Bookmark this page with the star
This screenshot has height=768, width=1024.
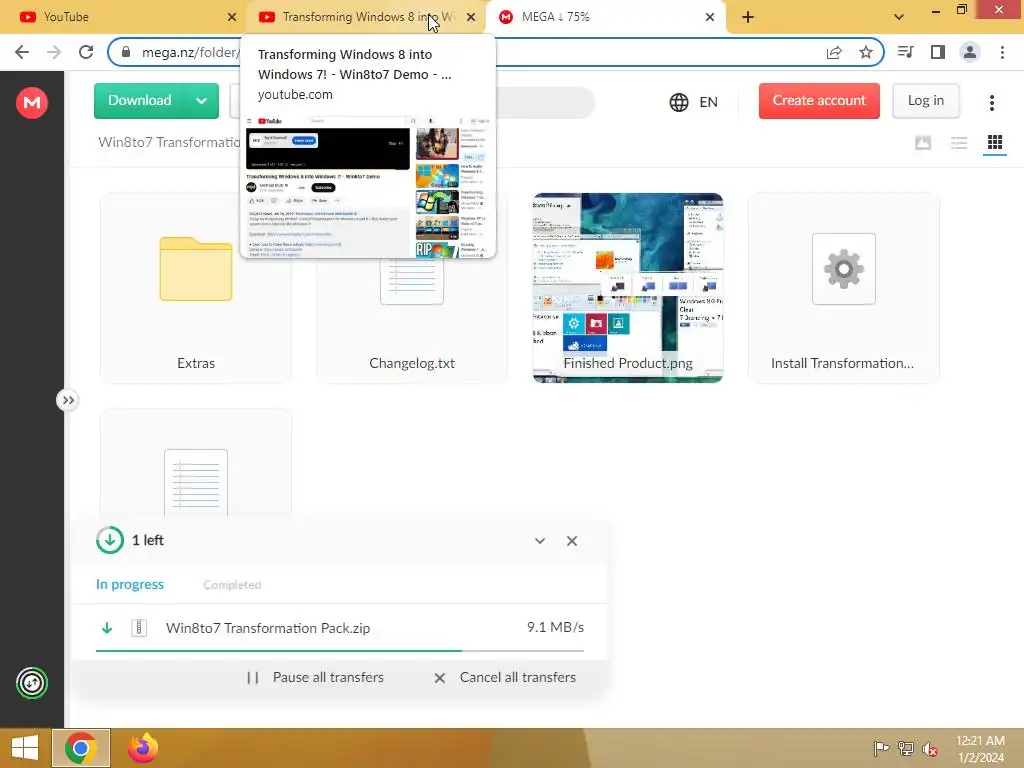pyautogui.click(x=866, y=52)
